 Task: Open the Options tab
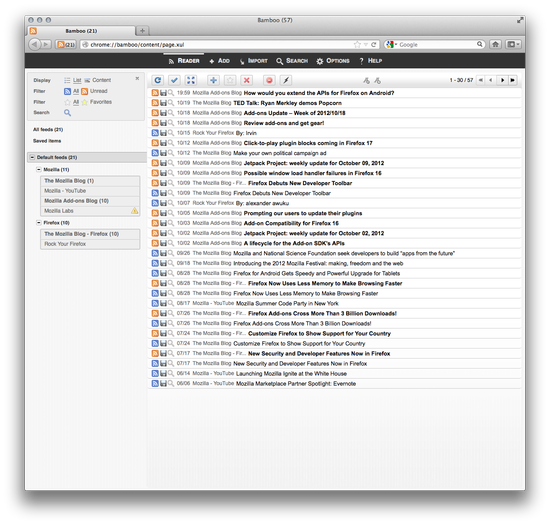[333, 61]
